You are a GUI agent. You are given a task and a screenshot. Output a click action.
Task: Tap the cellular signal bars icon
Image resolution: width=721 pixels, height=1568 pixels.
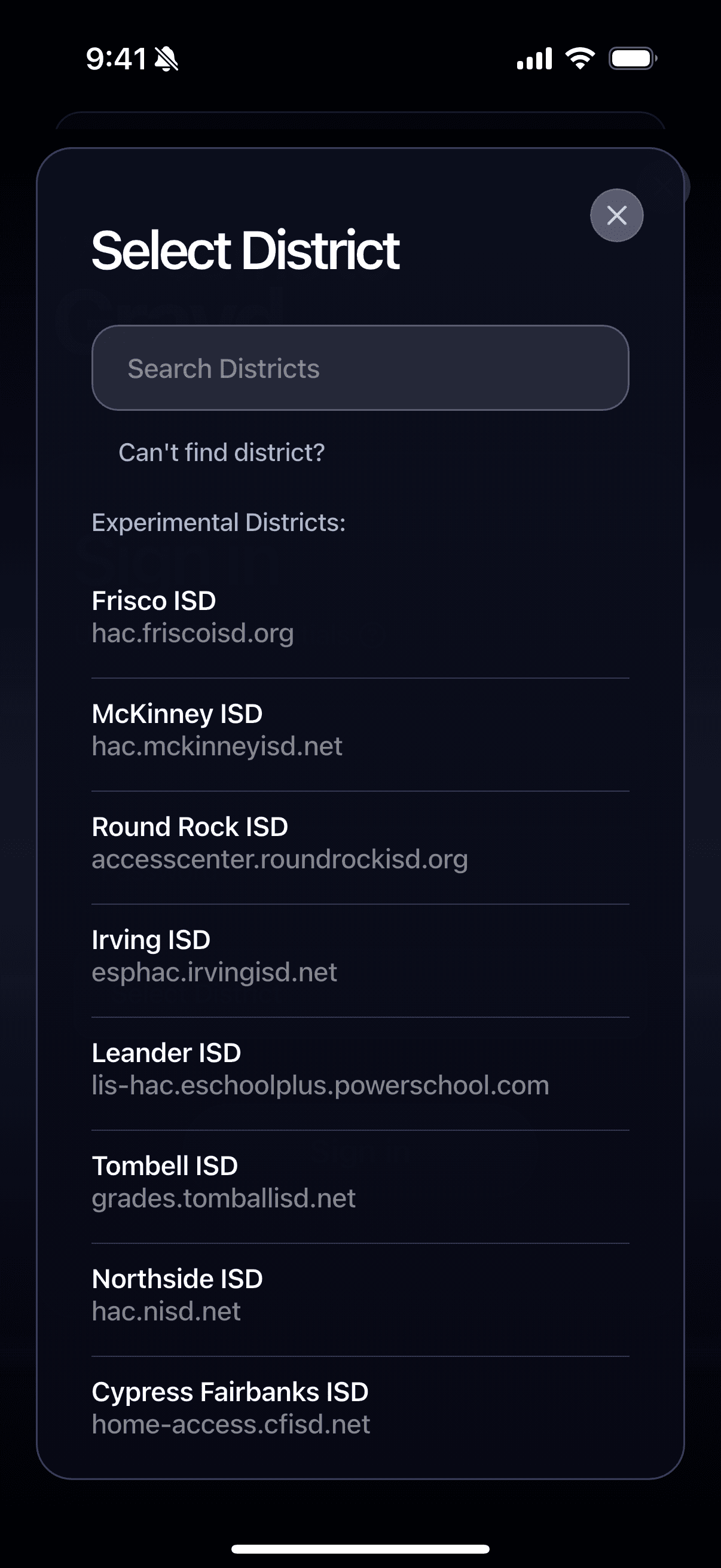tap(534, 59)
